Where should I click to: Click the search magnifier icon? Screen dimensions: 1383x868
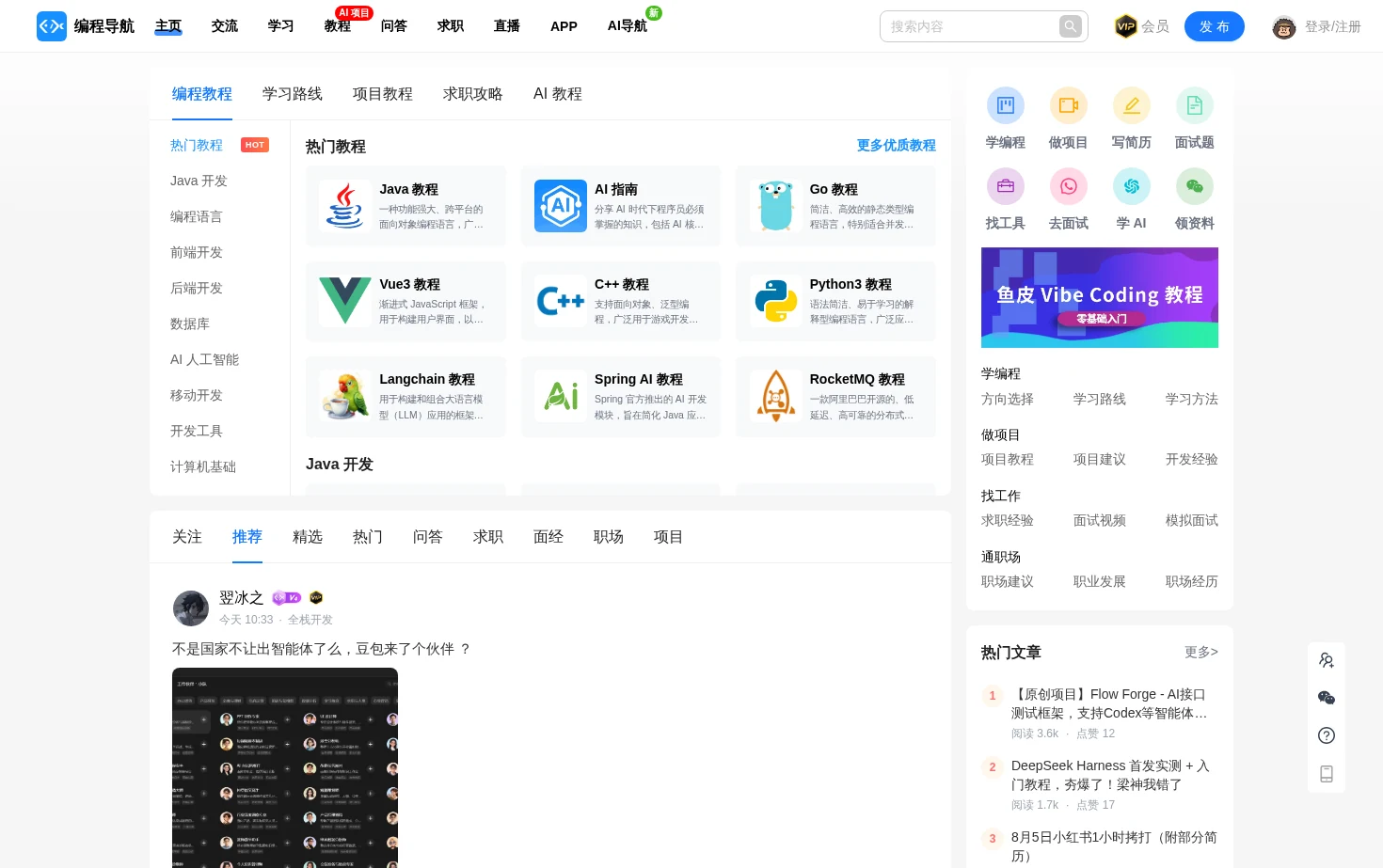point(1071,26)
